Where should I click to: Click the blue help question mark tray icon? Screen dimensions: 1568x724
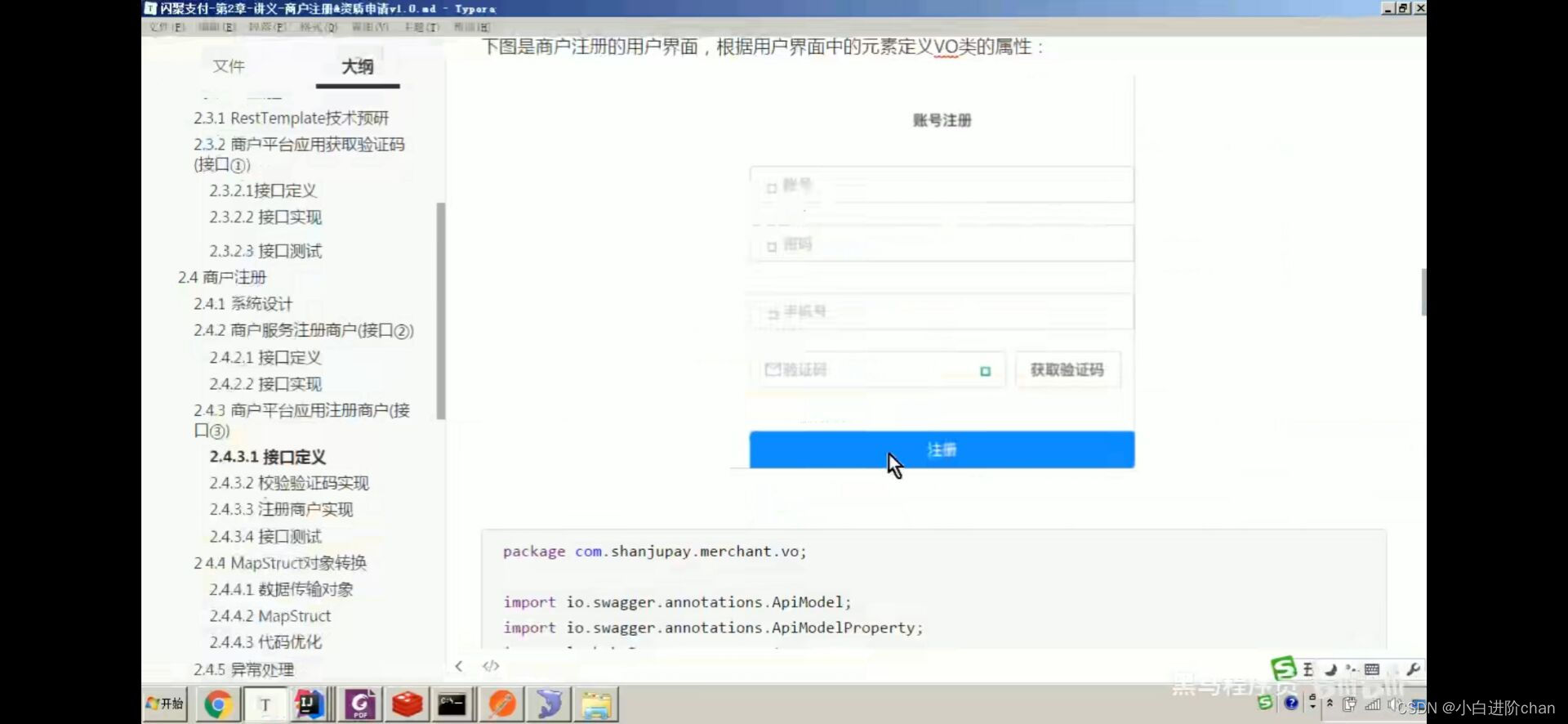pos(1291,703)
